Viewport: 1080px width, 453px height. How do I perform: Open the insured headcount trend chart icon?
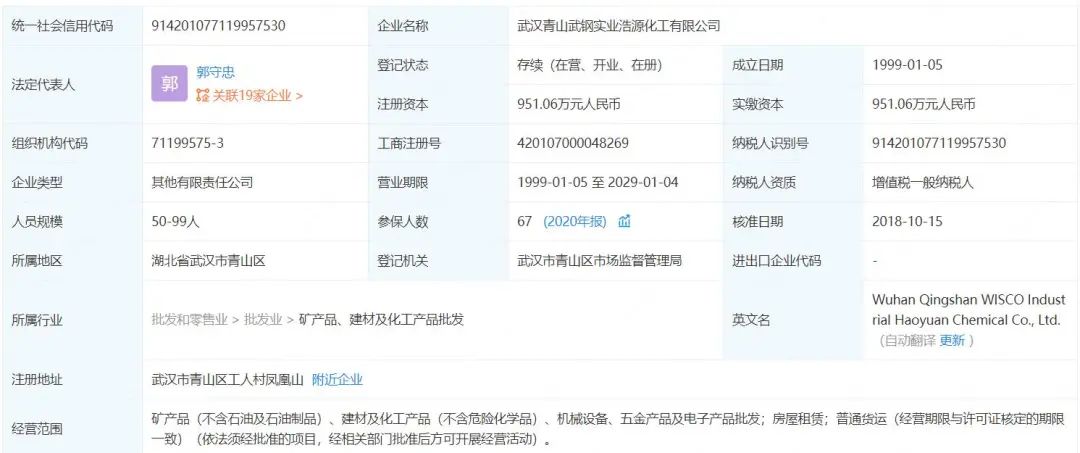tap(624, 221)
